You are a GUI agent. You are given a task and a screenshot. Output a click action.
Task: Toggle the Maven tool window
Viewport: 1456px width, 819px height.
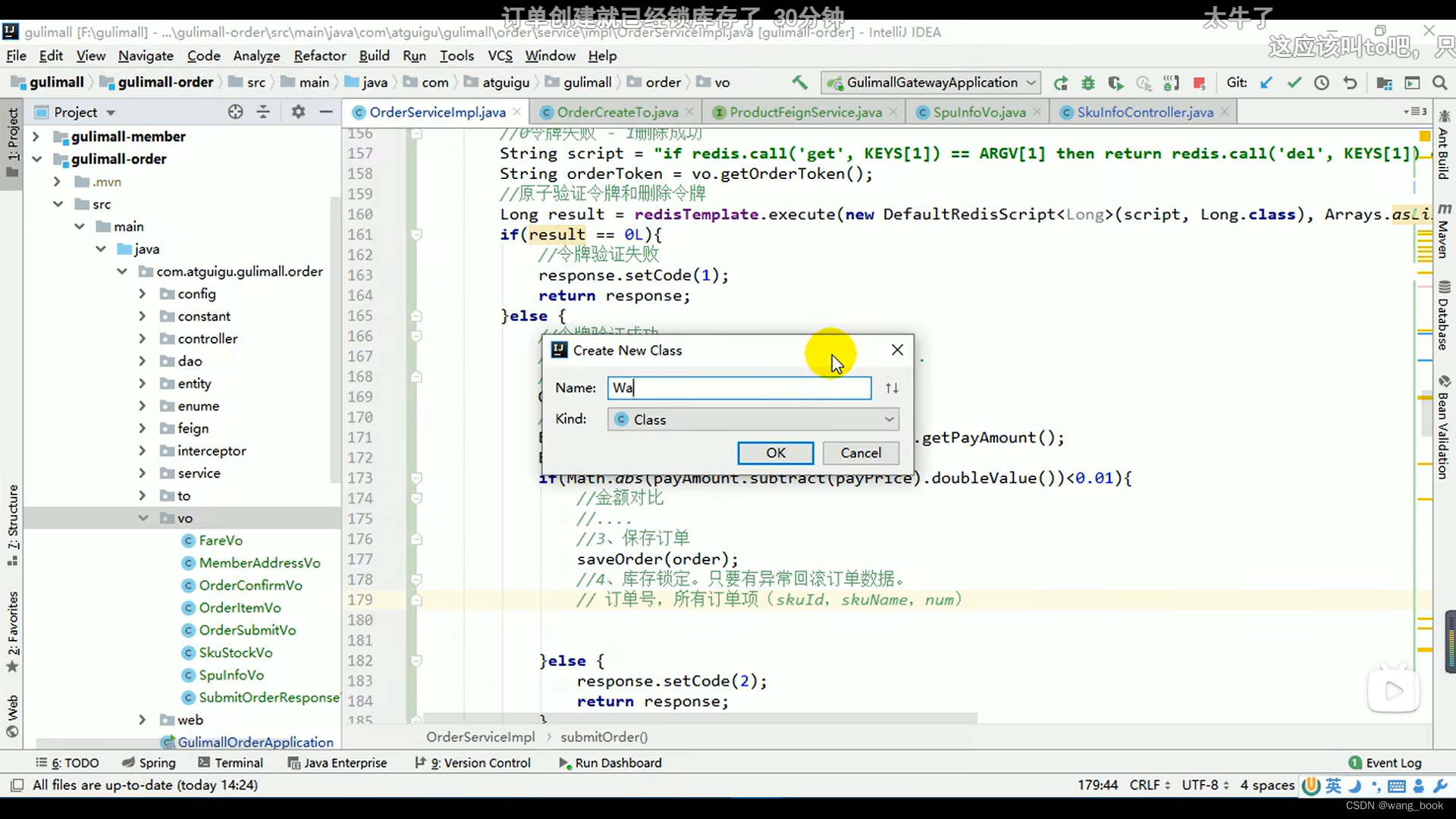pos(1444,231)
